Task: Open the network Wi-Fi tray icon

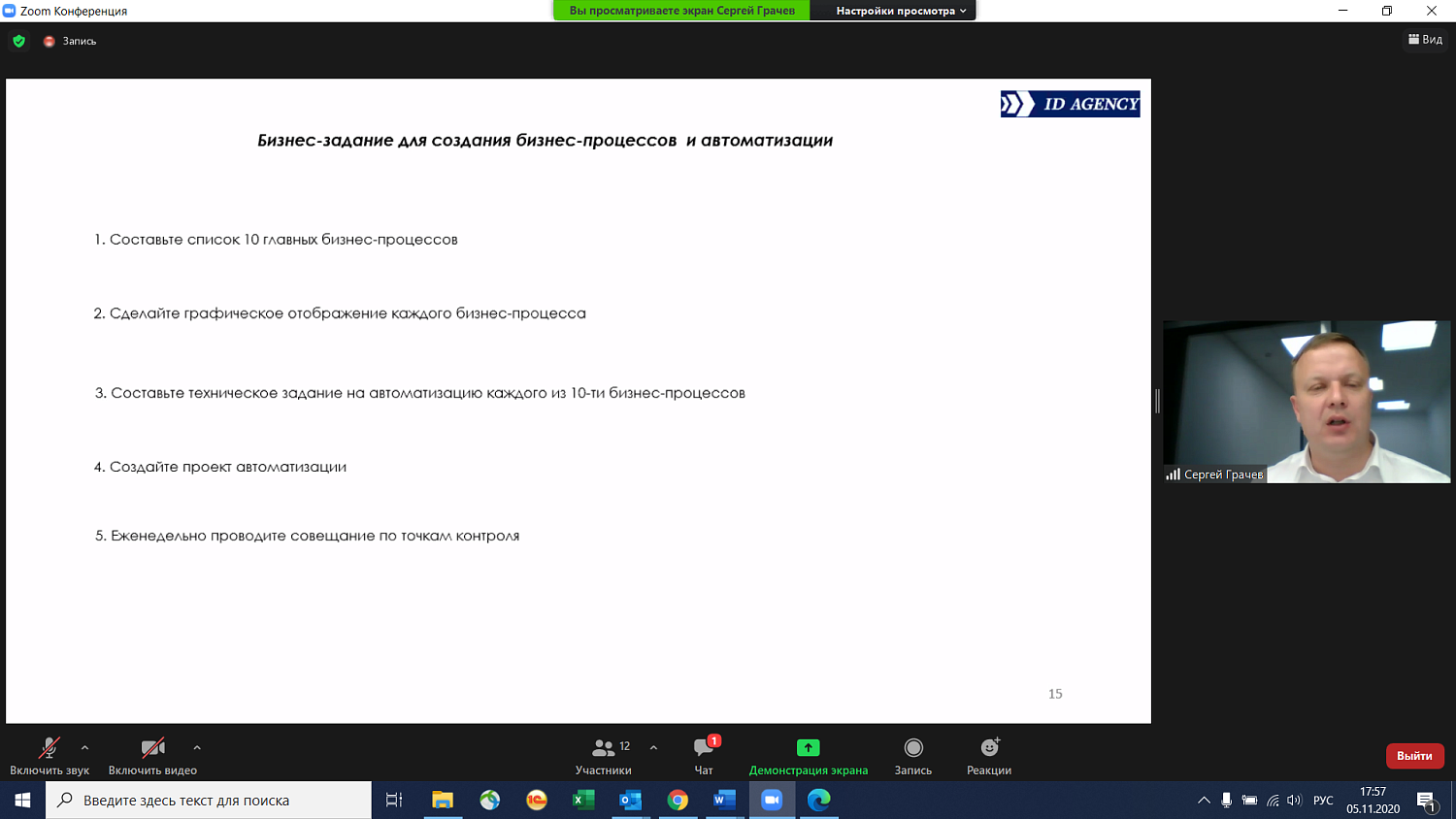Action: (x=1273, y=800)
